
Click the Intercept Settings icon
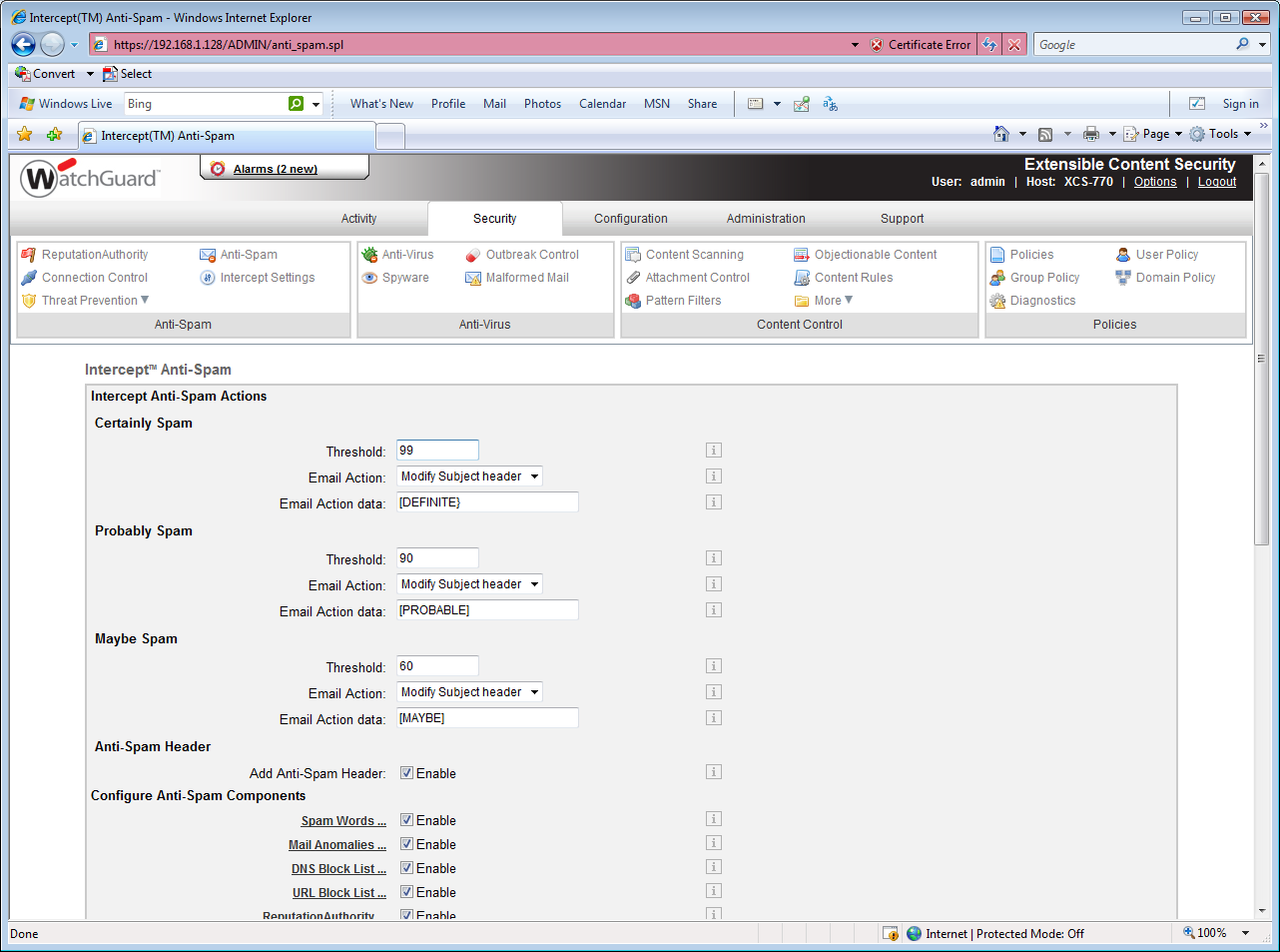[x=207, y=278]
